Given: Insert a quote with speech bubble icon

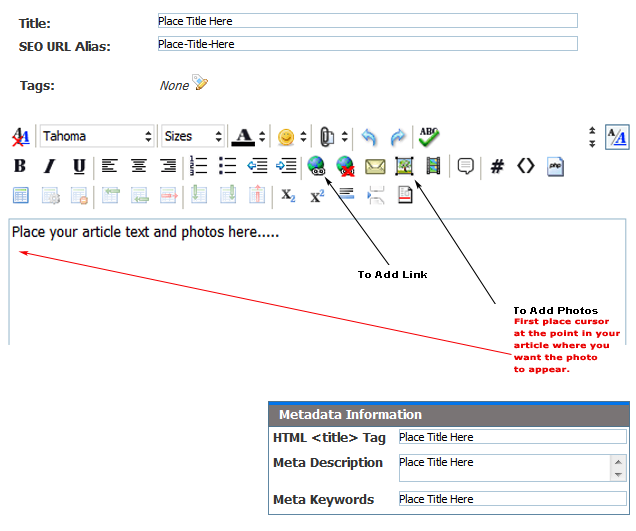Looking at the screenshot, I should (465, 166).
